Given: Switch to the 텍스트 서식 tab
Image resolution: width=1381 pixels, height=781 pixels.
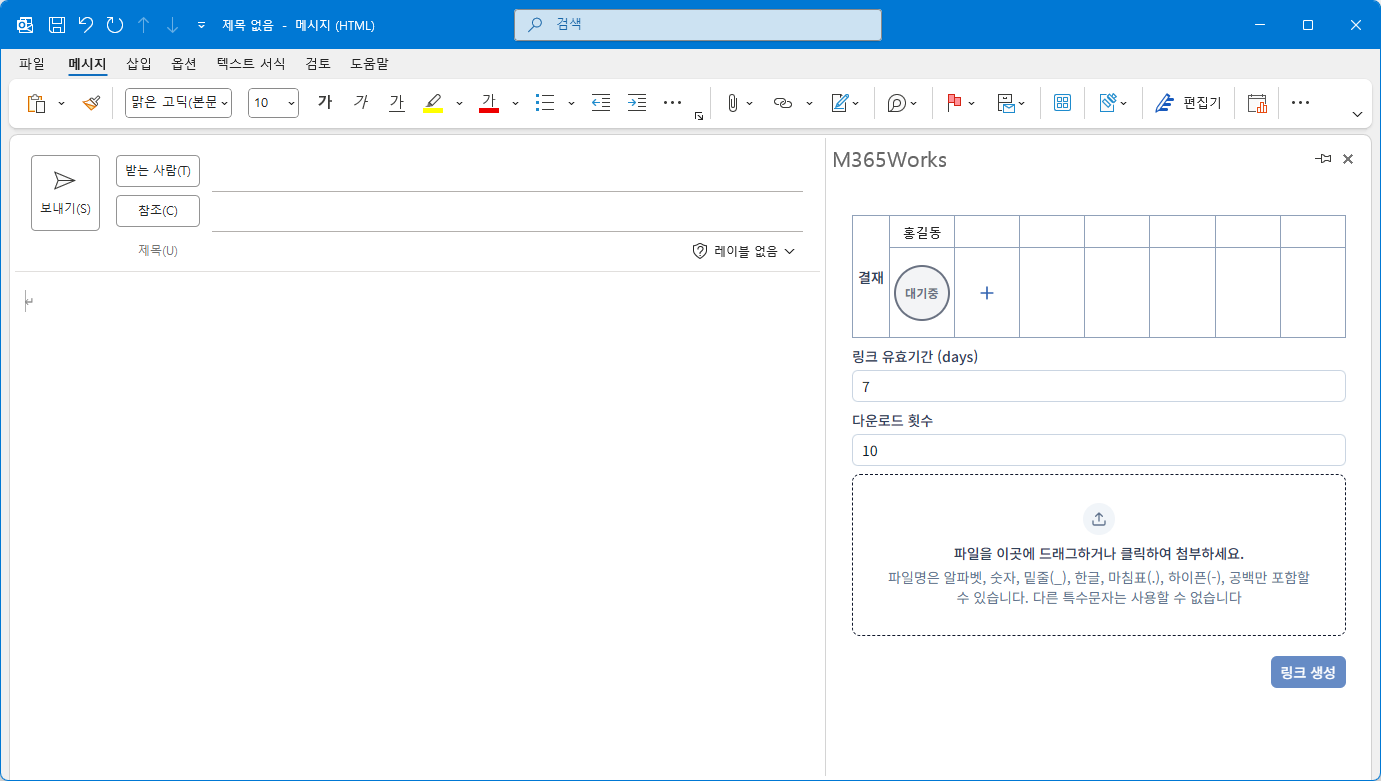Looking at the screenshot, I should 251,64.
